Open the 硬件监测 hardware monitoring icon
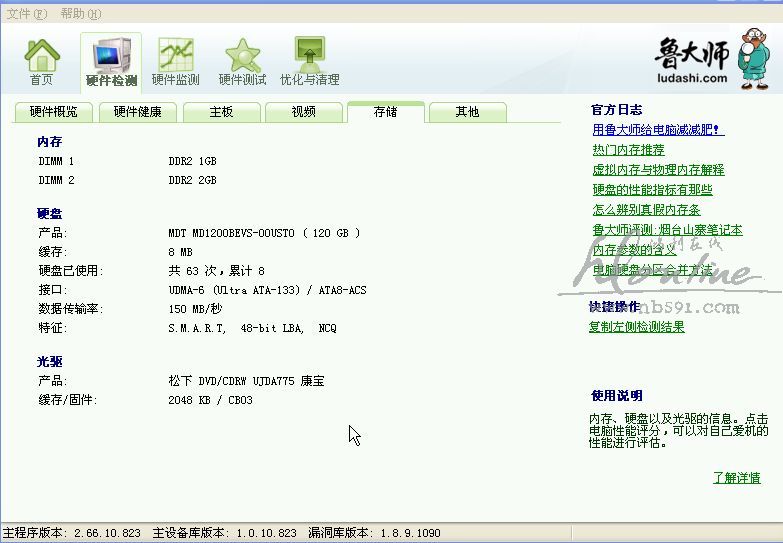Screen dimensions: 783x543 click(176, 61)
